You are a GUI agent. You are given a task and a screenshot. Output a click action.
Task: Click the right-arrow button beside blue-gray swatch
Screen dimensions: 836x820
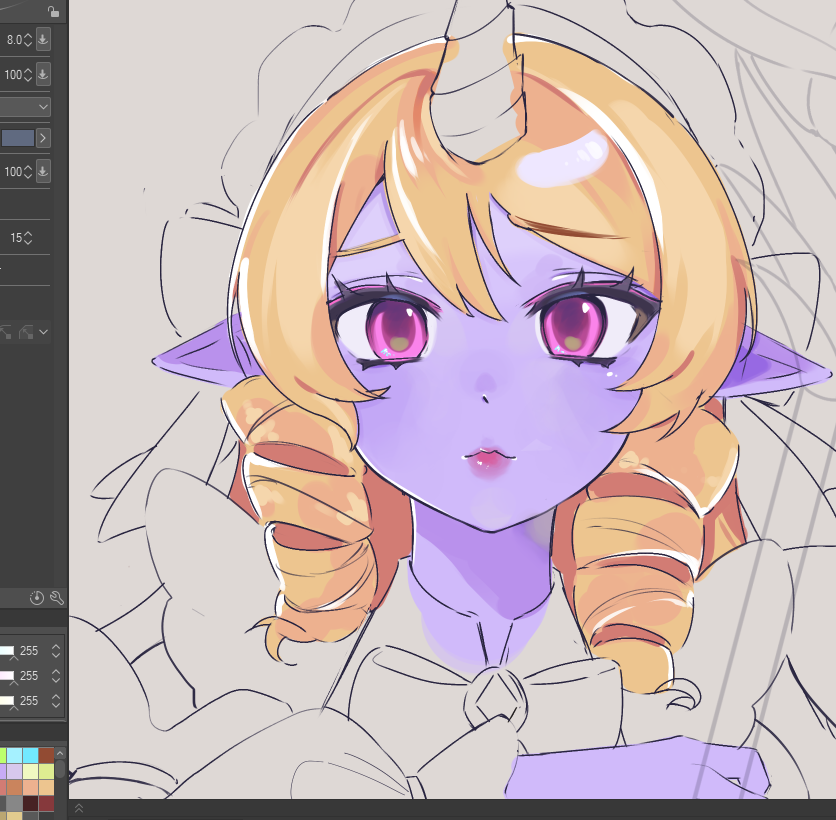pyautogui.click(x=43, y=138)
